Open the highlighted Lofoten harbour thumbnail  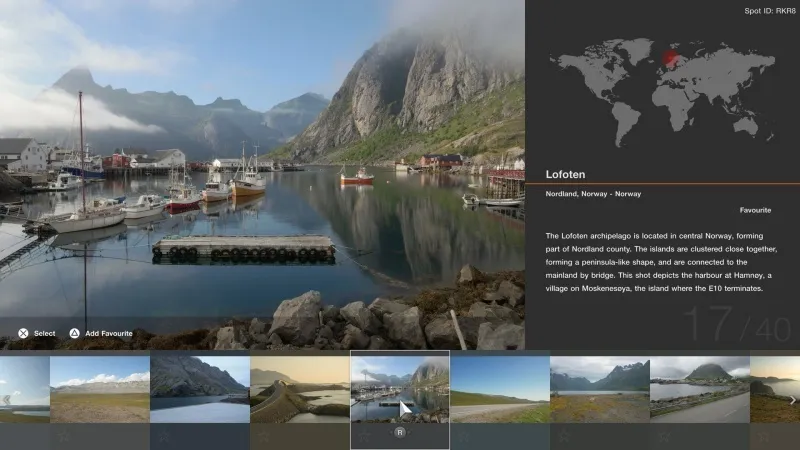[400, 389]
